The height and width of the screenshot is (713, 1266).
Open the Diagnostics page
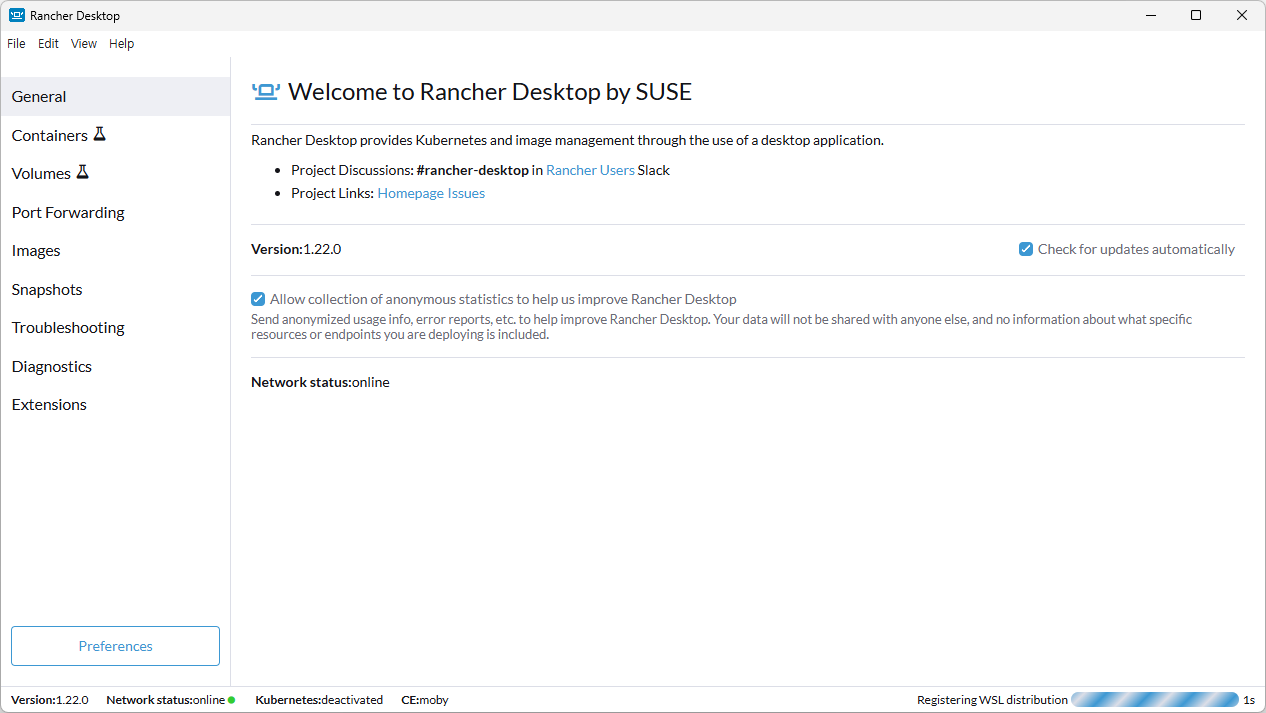(115, 366)
